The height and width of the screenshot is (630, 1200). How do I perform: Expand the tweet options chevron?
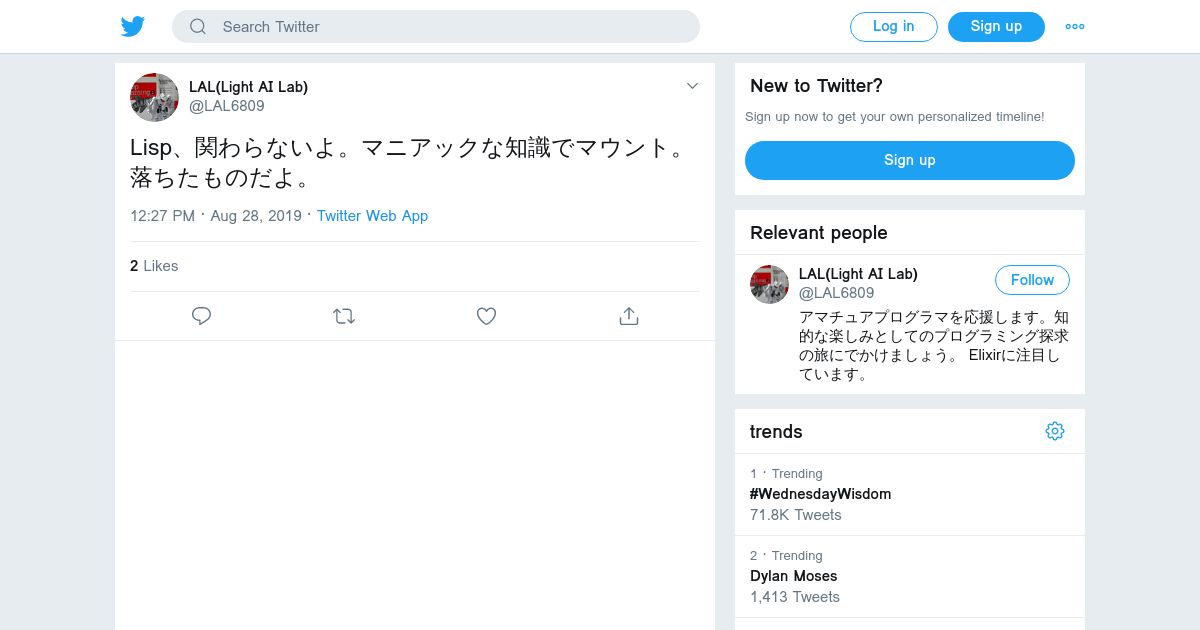tap(692, 86)
